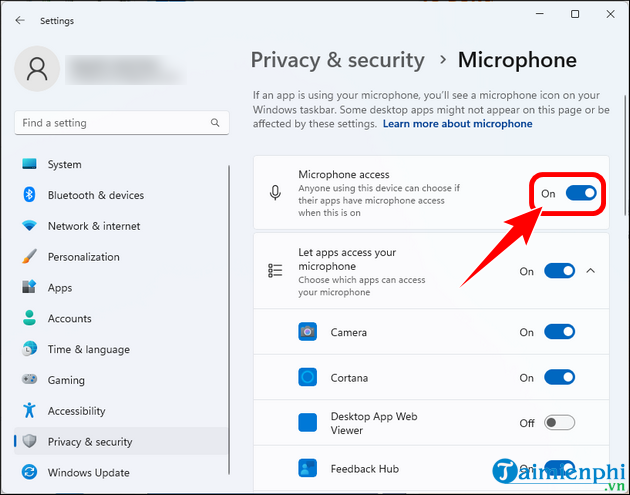Open the Accessibility settings page
This screenshot has width=630, height=495.
click(76, 411)
